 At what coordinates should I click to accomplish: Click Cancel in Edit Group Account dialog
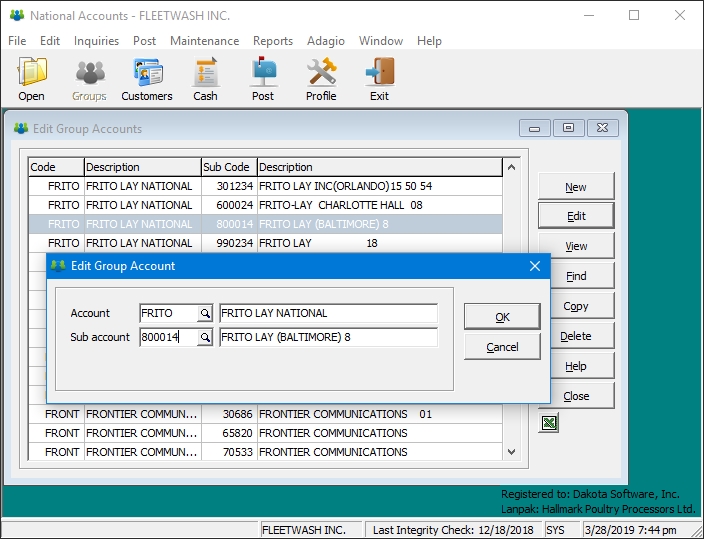(502, 347)
